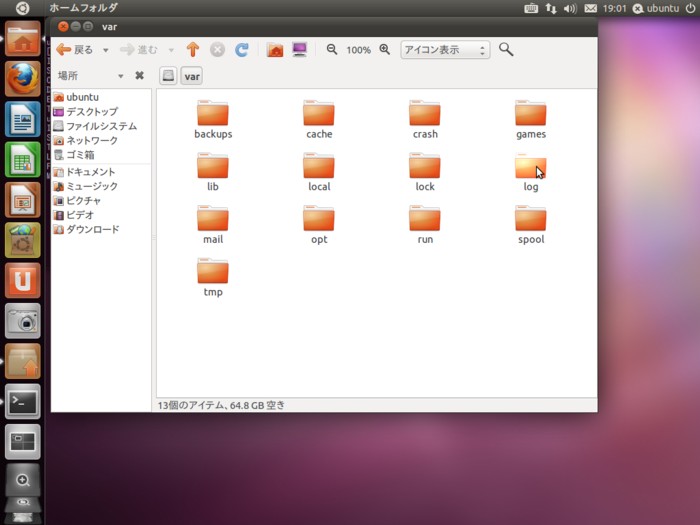The width and height of the screenshot is (700, 525).
Task: Go to the Home folder via toolbar
Action: click(x=275, y=50)
